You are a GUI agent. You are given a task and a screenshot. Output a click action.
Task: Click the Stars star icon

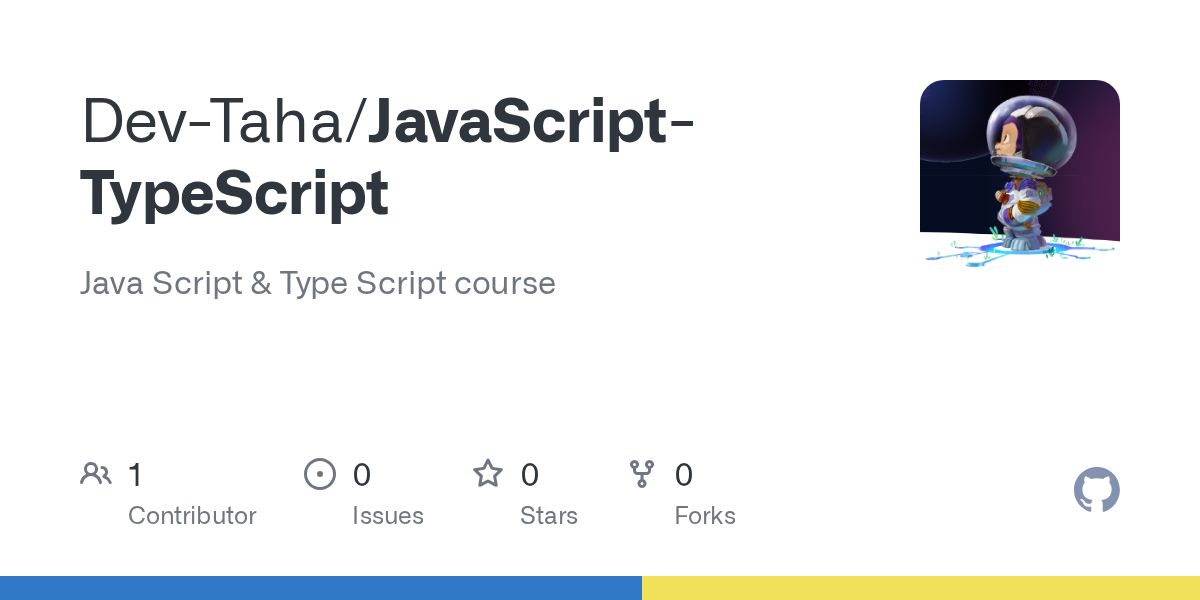[488, 474]
